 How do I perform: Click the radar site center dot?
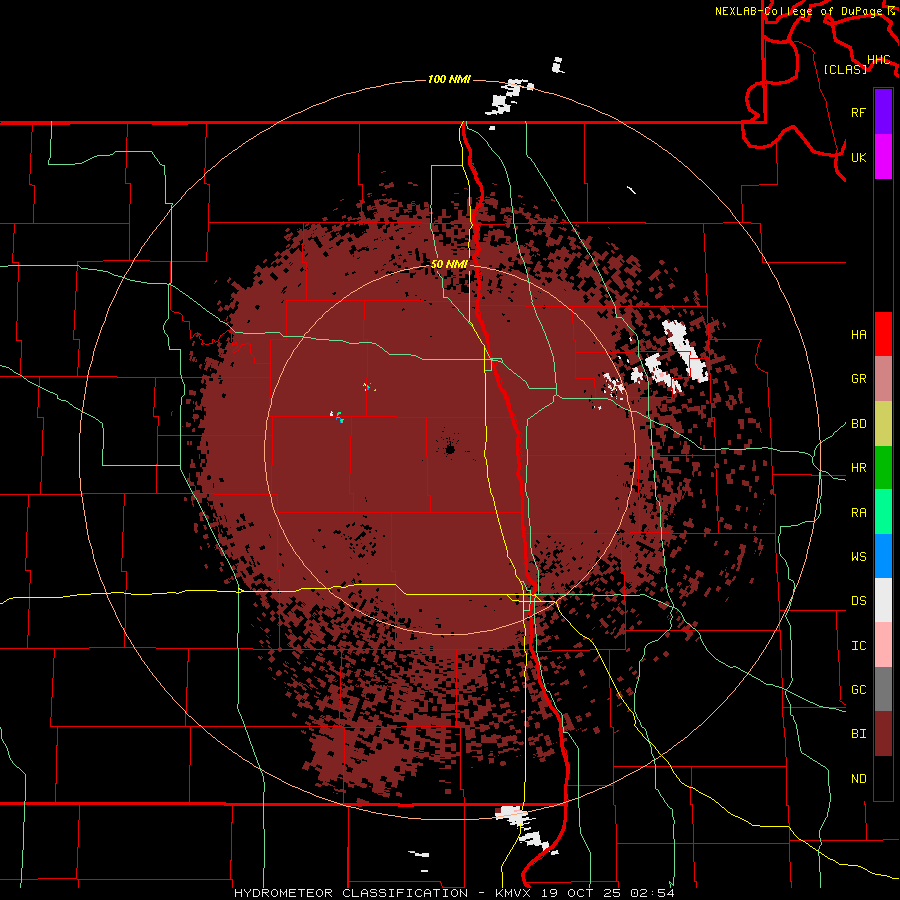[x=450, y=450]
